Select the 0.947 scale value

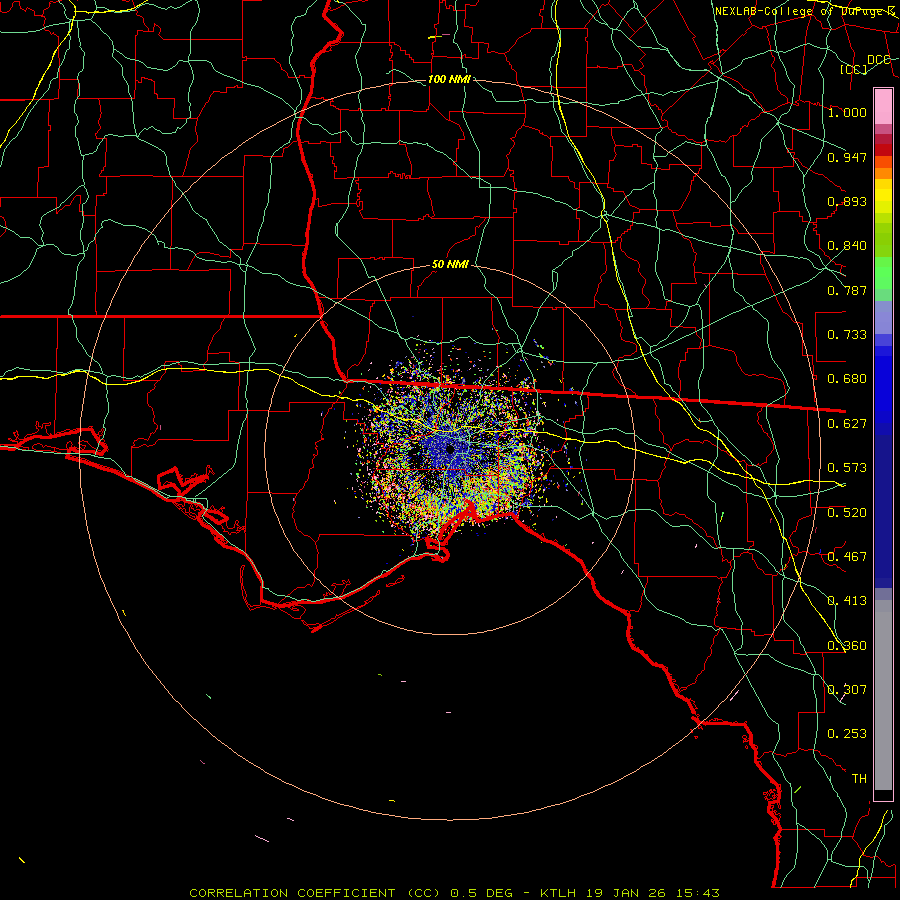click(x=847, y=157)
